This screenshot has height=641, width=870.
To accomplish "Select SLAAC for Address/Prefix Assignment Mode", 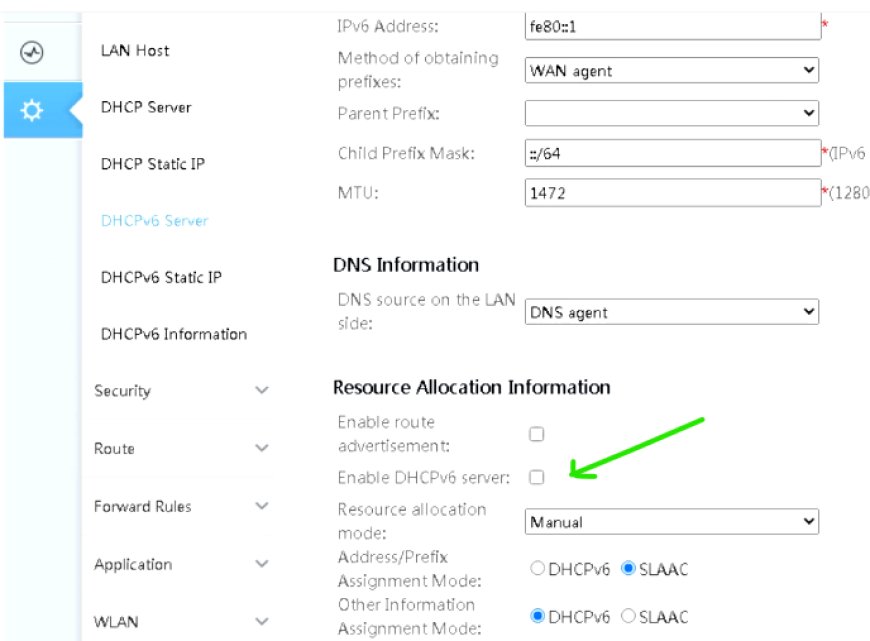I will (628, 568).
